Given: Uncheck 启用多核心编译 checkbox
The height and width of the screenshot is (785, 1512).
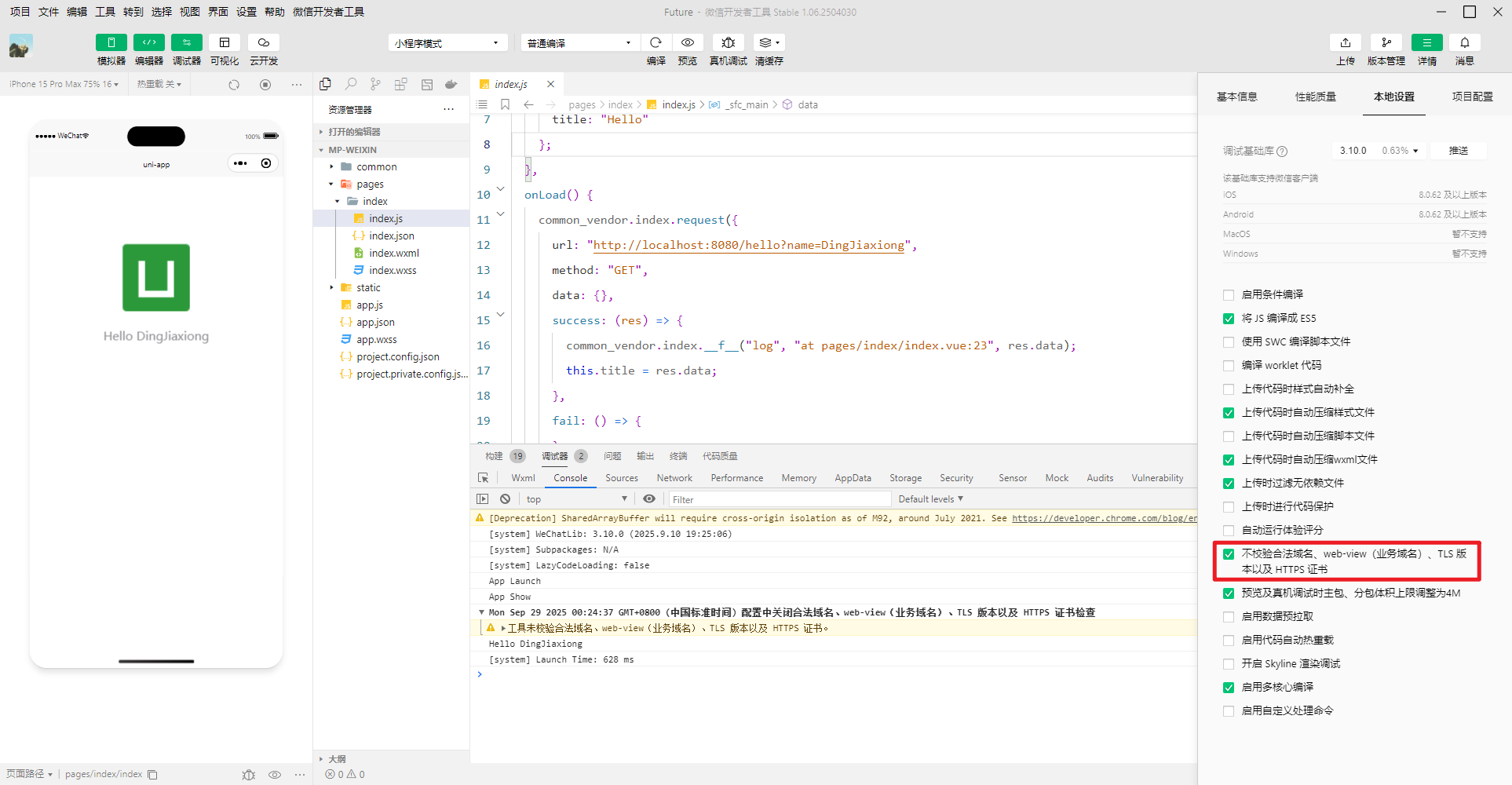Looking at the screenshot, I should 1229,688.
